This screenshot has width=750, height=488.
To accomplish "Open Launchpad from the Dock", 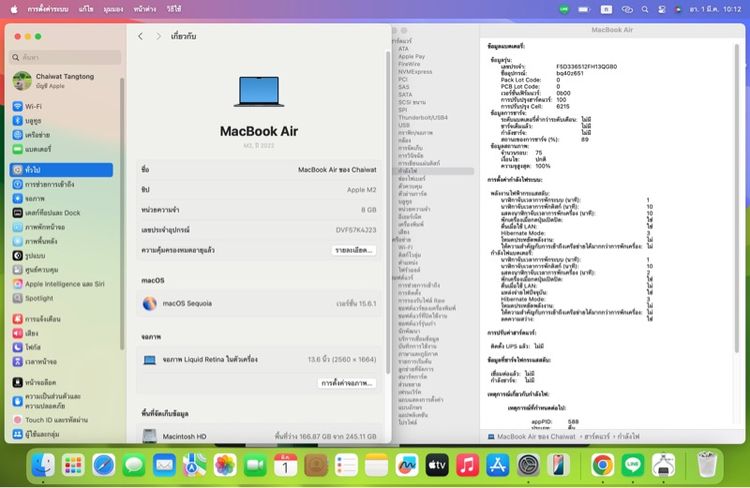I will pyautogui.click(x=73, y=465).
